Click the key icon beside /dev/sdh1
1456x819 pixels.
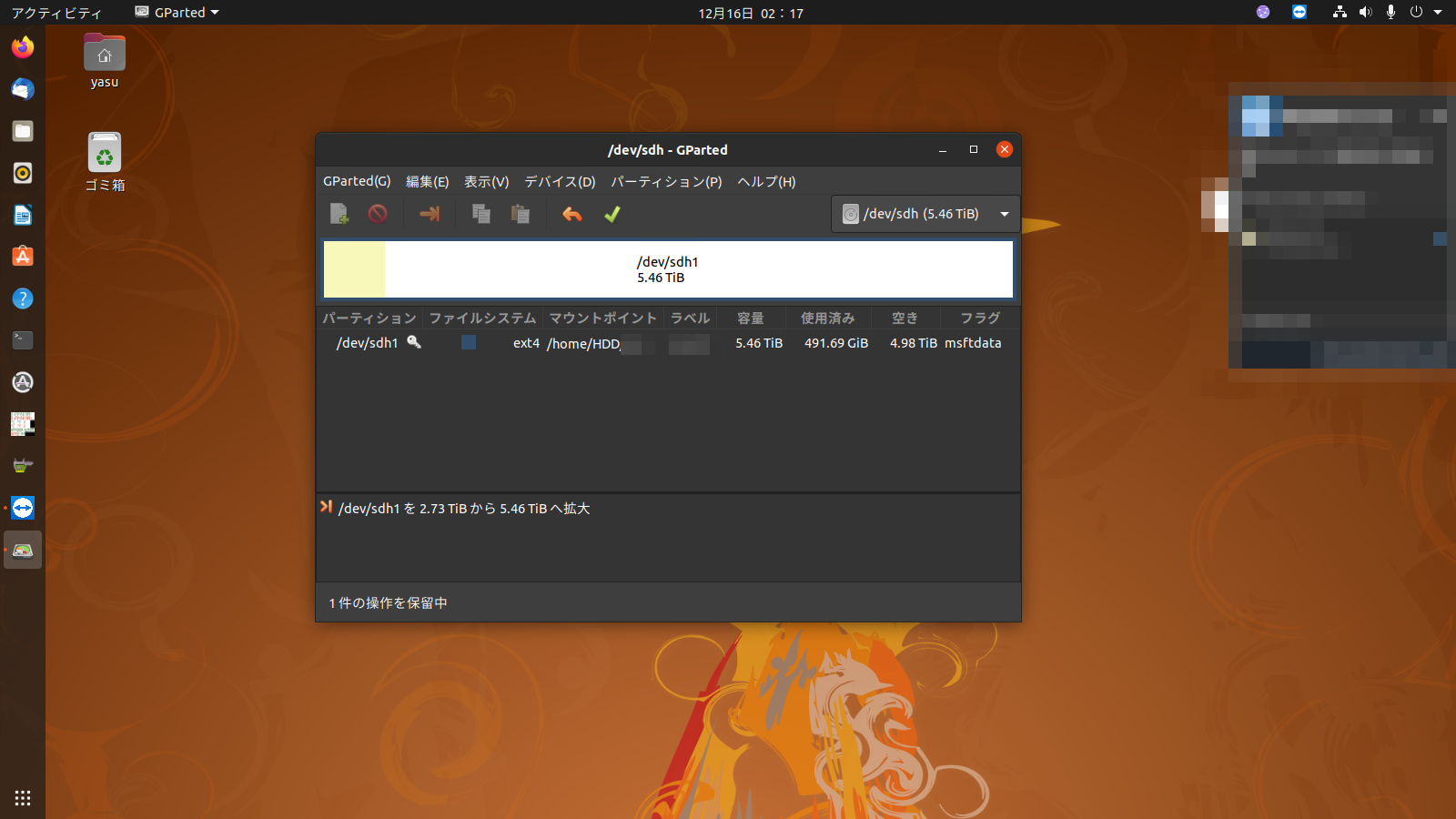coord(414,342)
